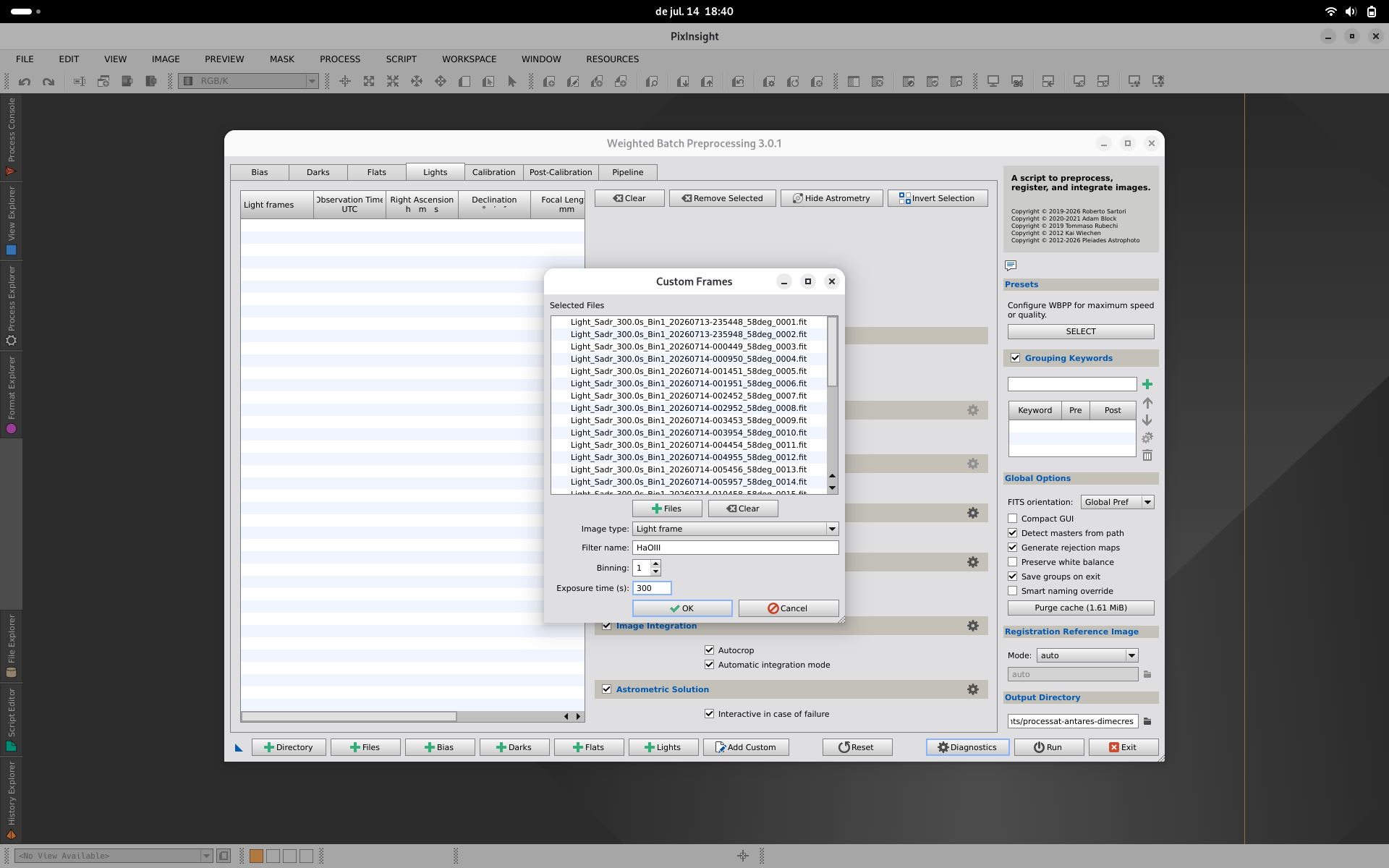This screenshot has width=1389, height=868.
Task: Toggle the Grouping Keywords checkbox
Action: tap(1016, 358)
